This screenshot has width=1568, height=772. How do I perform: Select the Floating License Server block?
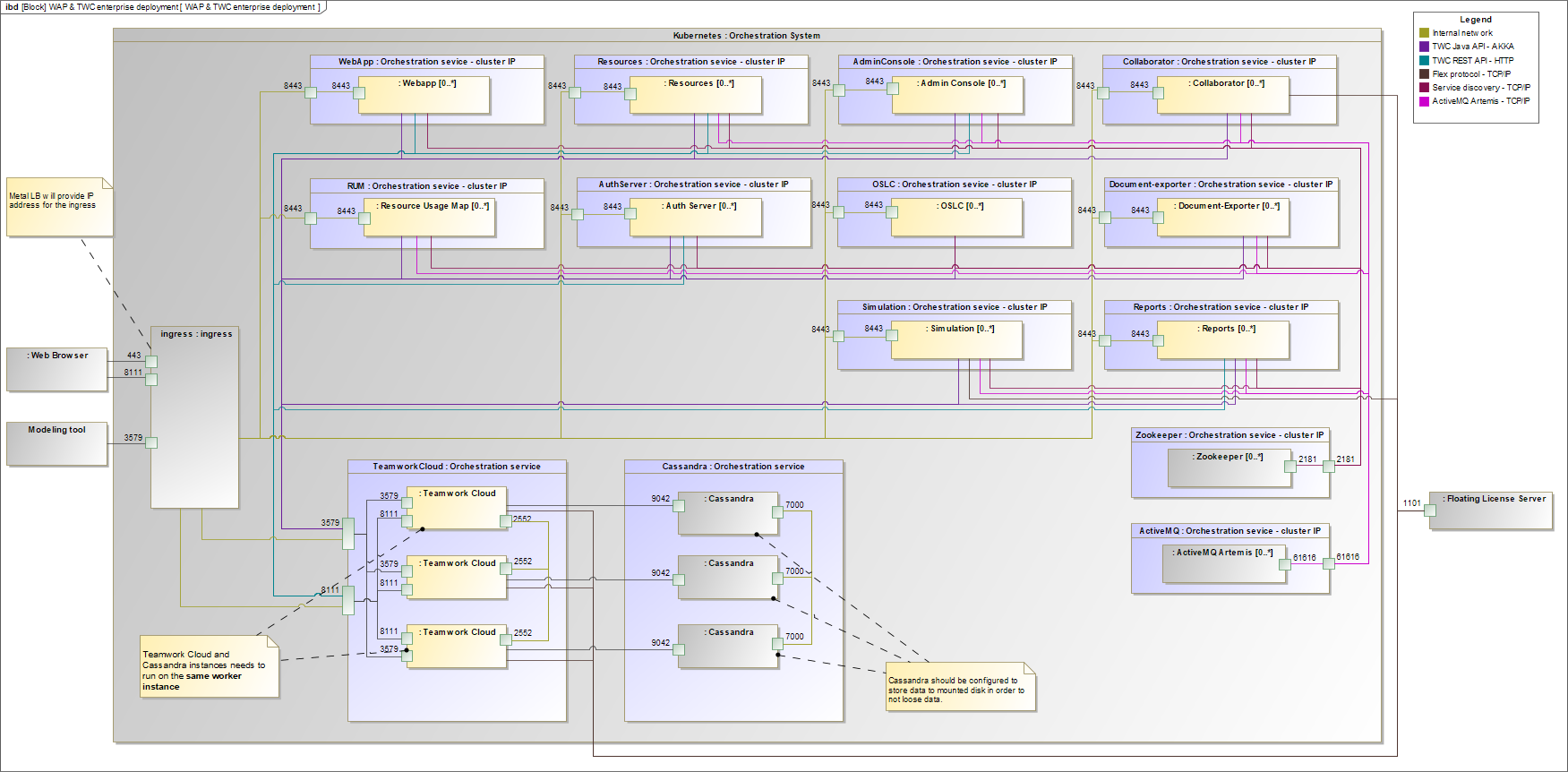(1491, 510)
